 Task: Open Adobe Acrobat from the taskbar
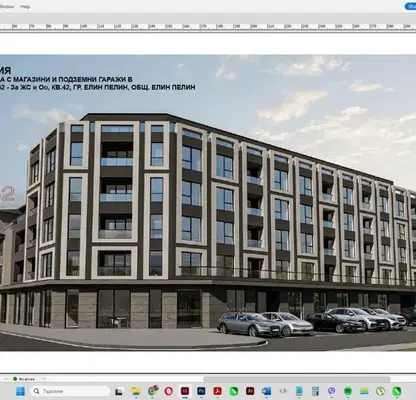[x=217, y=391]
